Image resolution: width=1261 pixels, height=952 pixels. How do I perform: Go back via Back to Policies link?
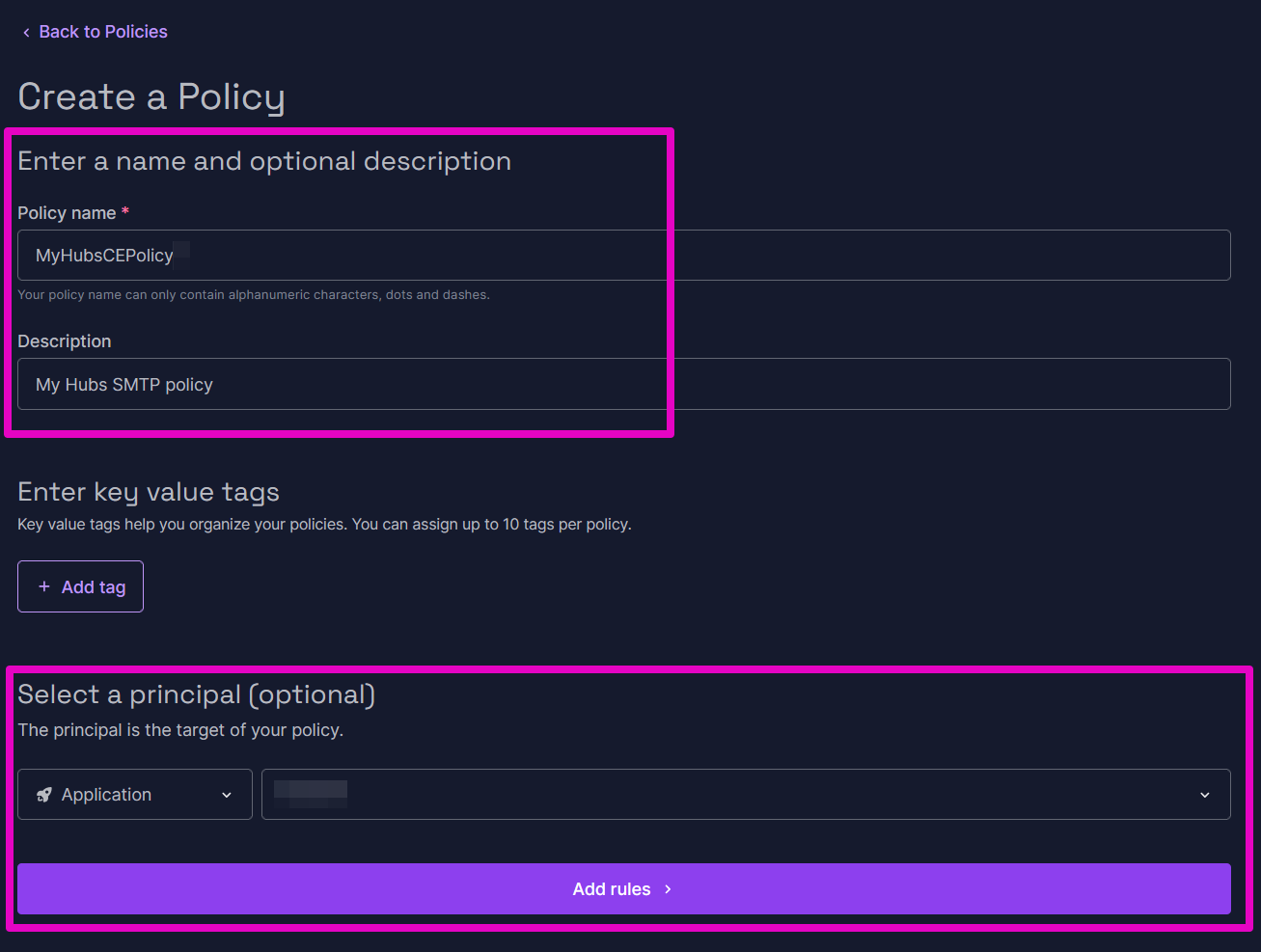click(102, 32)
